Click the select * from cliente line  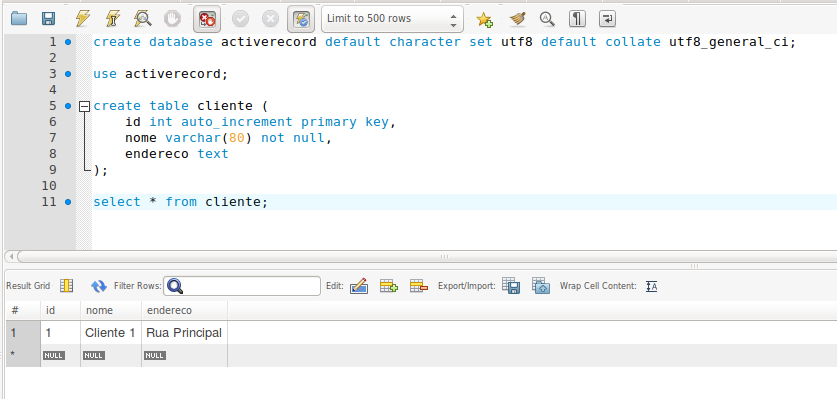tap(180, 202)
